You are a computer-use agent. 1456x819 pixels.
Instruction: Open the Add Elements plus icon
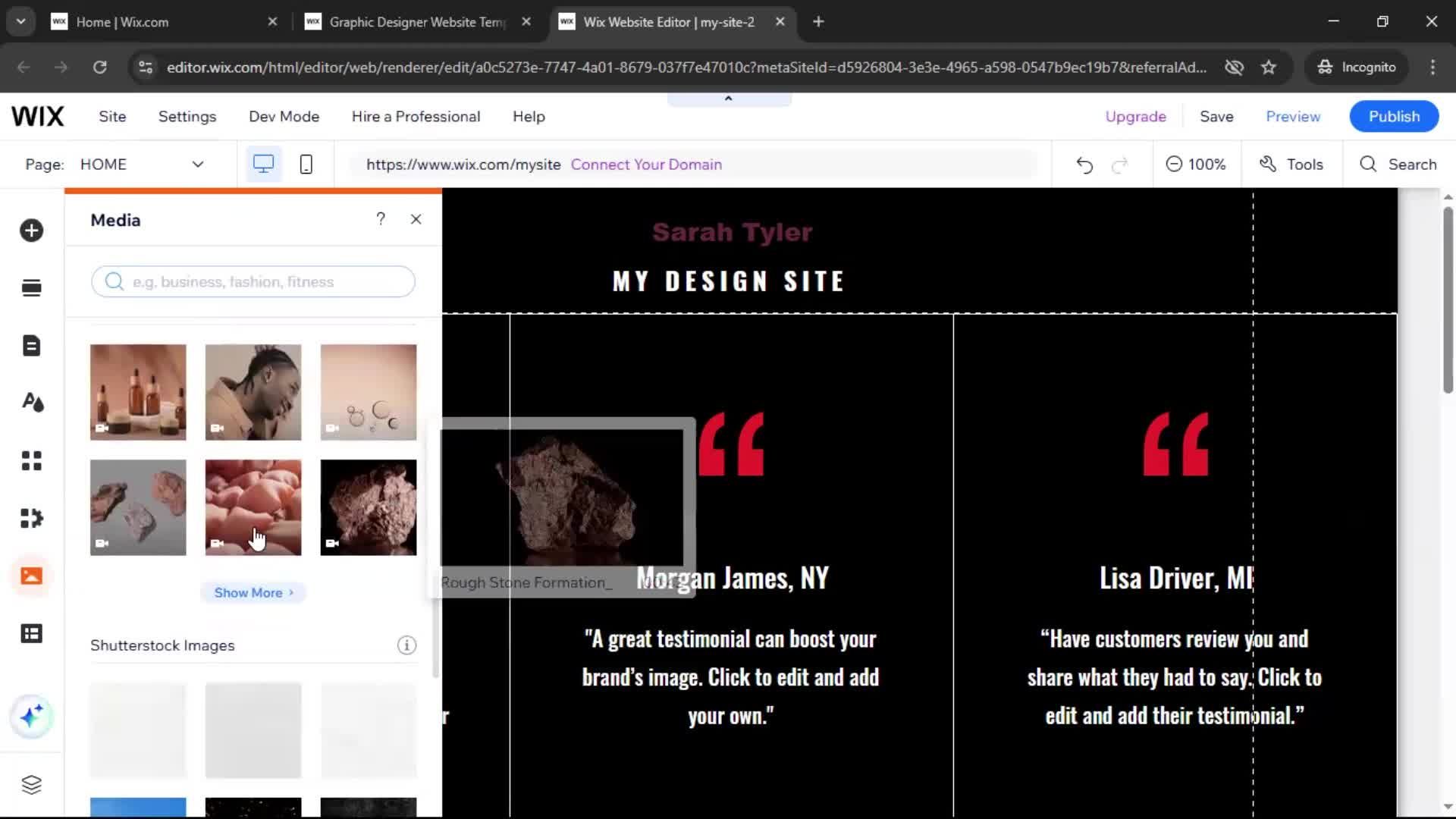click(x=31, y=231)
